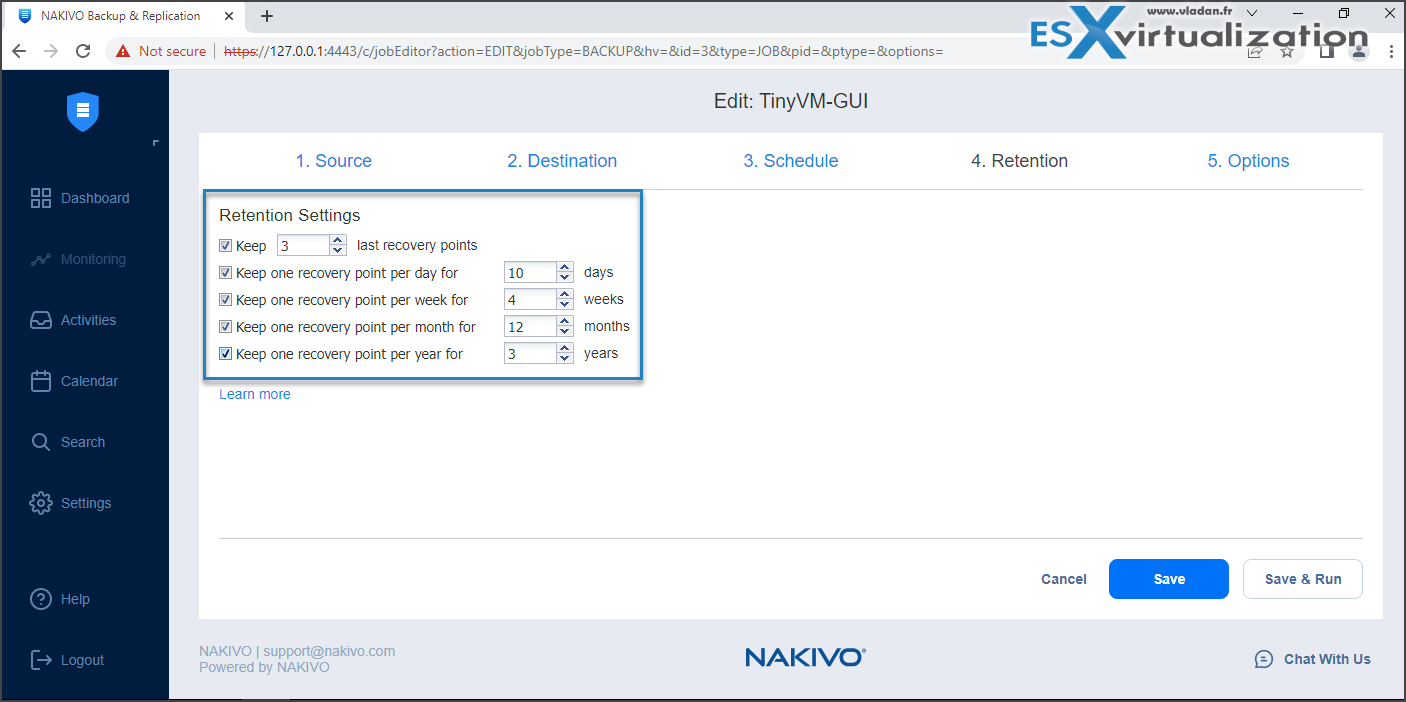Open the Chrome three-dot menu
Viewport: 1406px width, 702px height.
(1392, 51)
